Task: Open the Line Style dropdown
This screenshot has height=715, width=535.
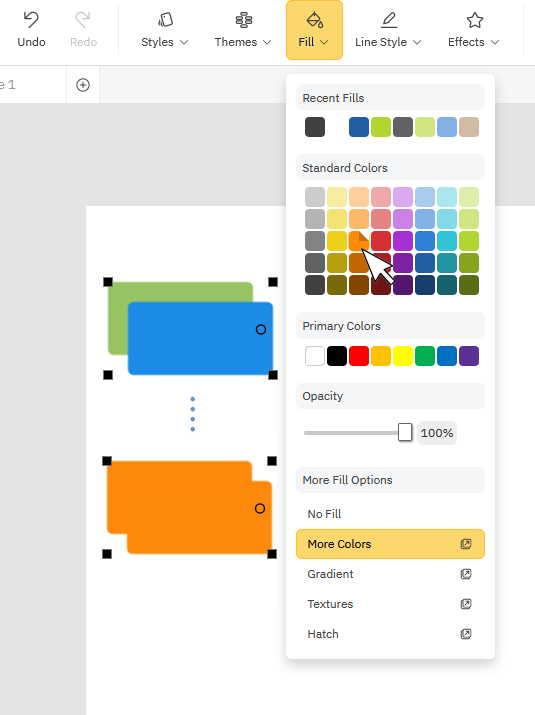Action: pos(388,30)
